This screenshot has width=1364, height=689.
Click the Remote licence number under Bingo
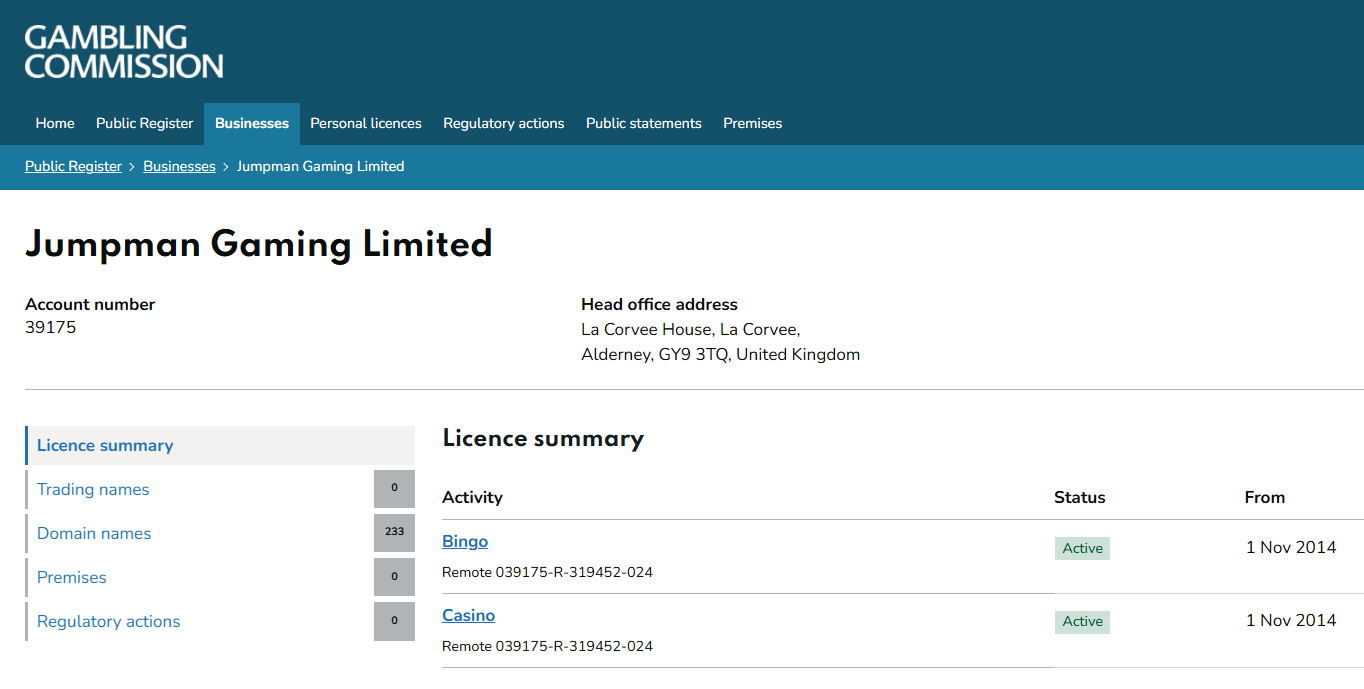coord(547,573)
